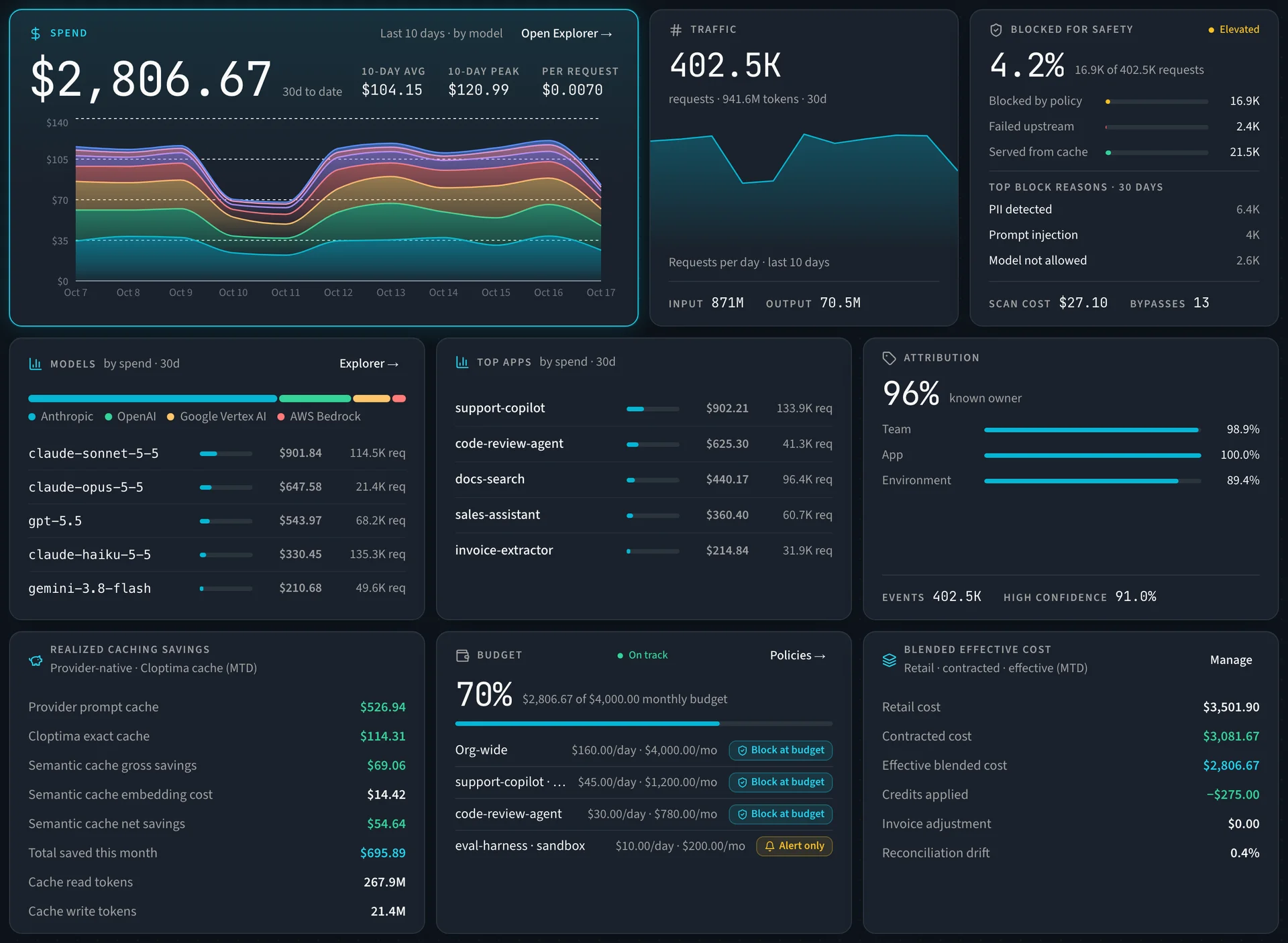Image resolution: width=1288 pixels, height=943 pixels.
Task: Click the docs-search app name
Action: (x=490, y=480)
